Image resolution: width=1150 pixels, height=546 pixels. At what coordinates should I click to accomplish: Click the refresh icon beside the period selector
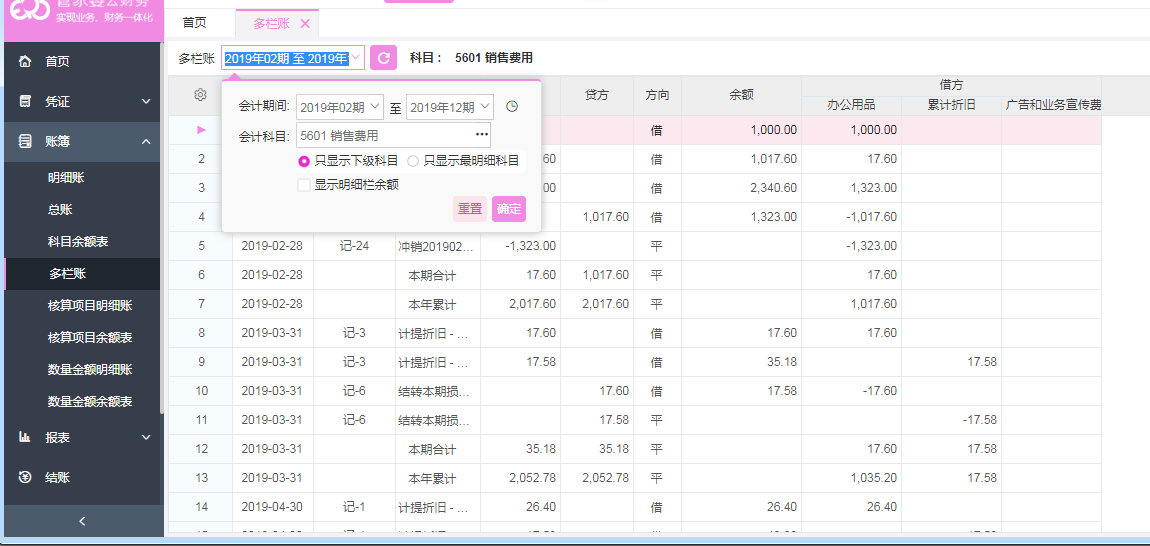(383, 57)
